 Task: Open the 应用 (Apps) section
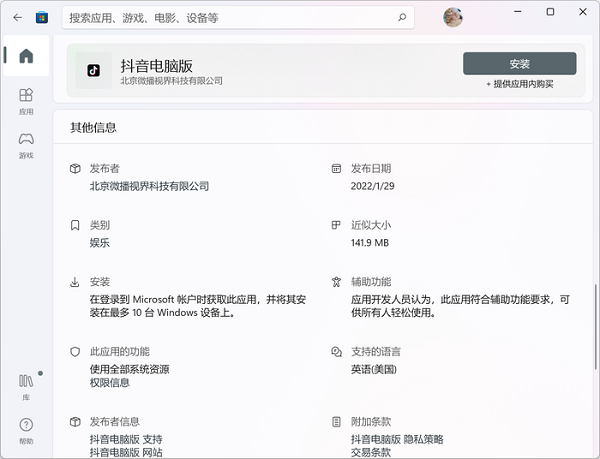pyautogui.click(x=26, y=100)
